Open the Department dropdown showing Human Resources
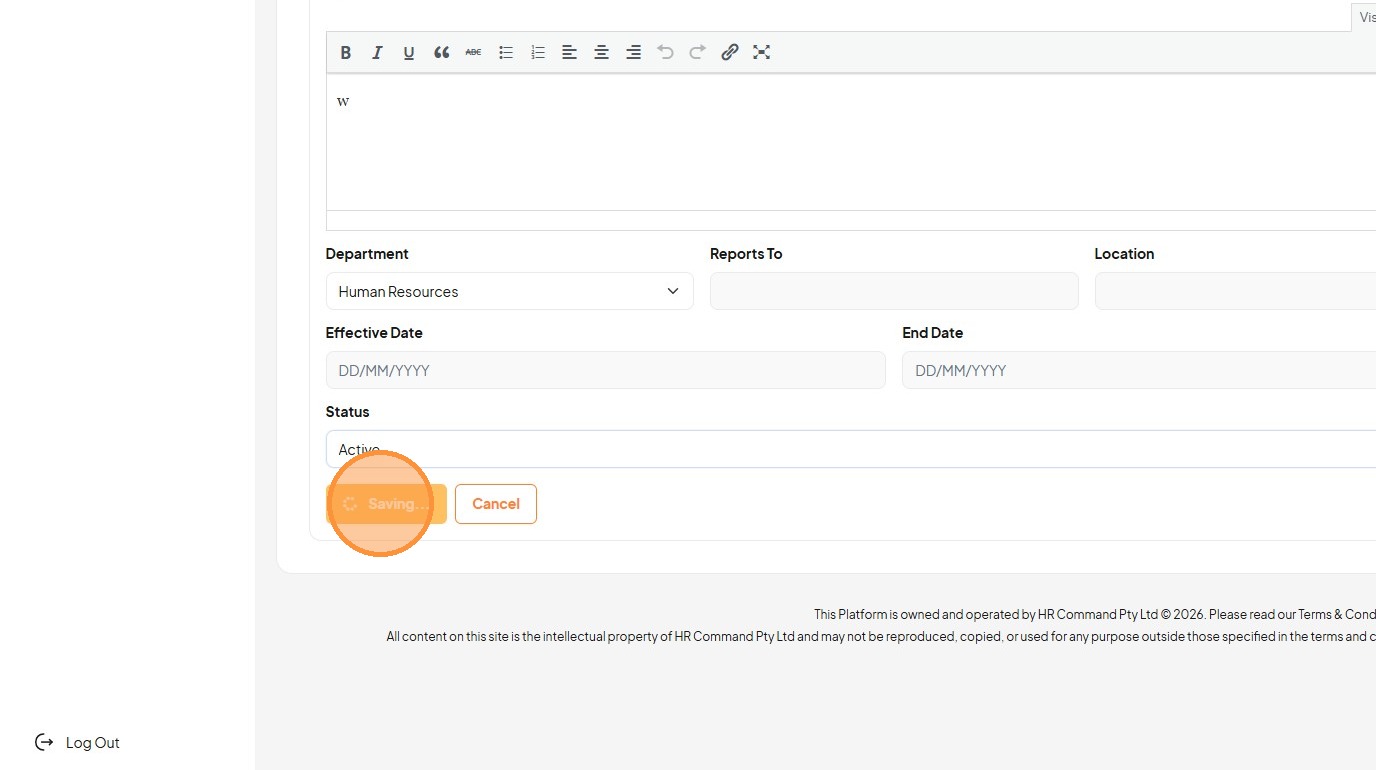This screenshot has height=770, width=1376. coord(510,291)
